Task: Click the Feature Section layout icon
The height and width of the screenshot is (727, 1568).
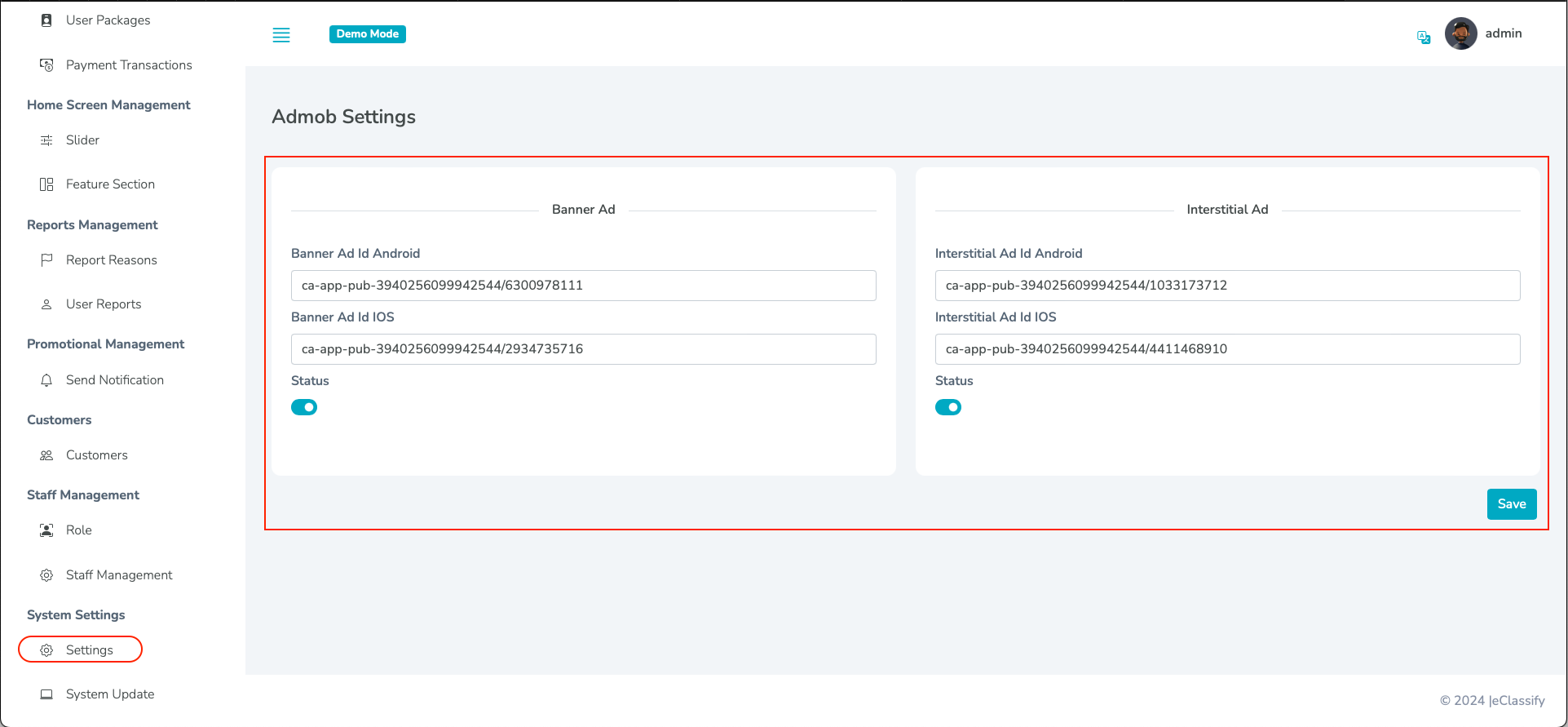Action: (46, 184)
